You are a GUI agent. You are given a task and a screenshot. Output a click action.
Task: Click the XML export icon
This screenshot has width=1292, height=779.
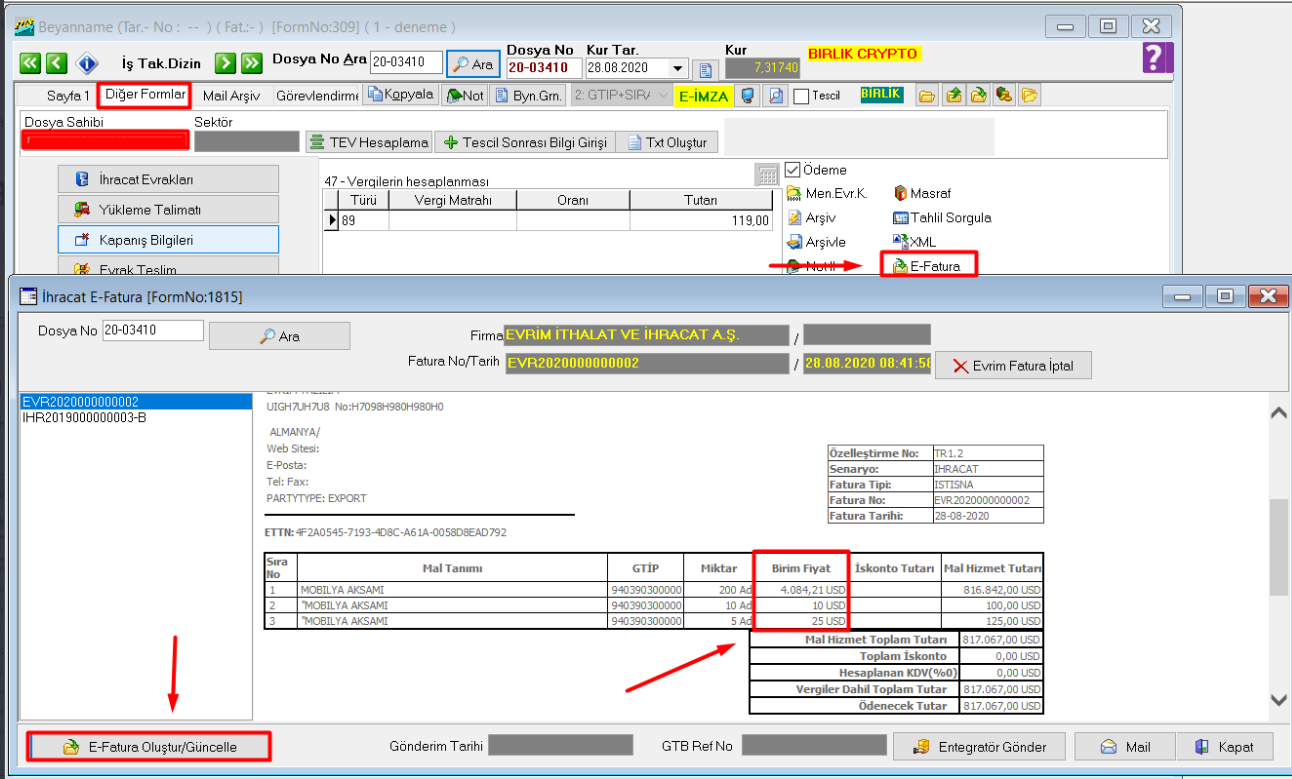click(x=915, y=242)
